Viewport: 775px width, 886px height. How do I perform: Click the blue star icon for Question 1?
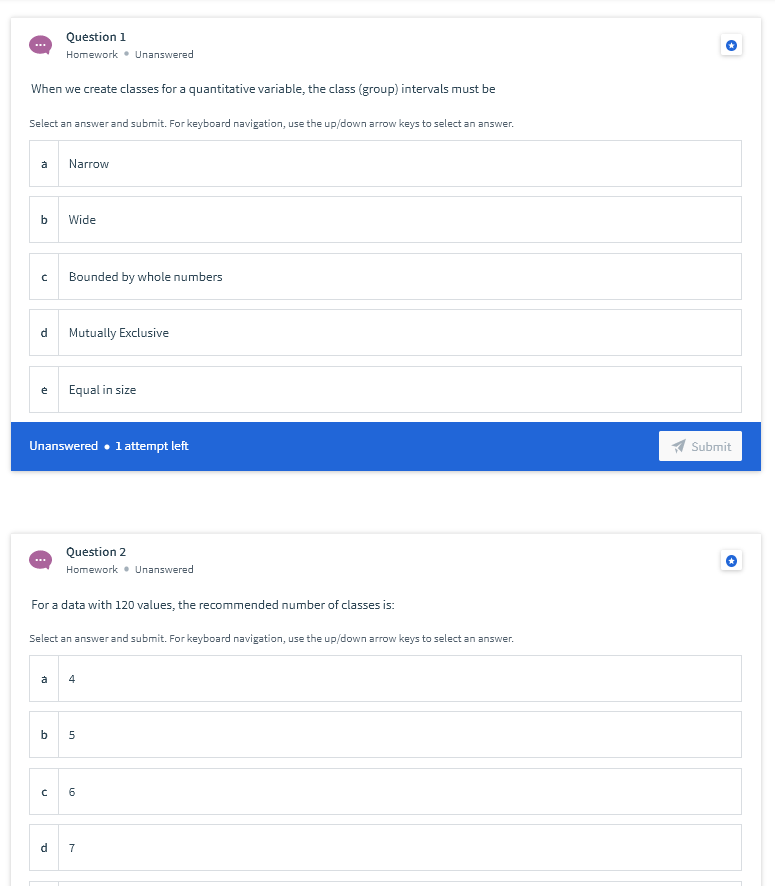point(731,45)
